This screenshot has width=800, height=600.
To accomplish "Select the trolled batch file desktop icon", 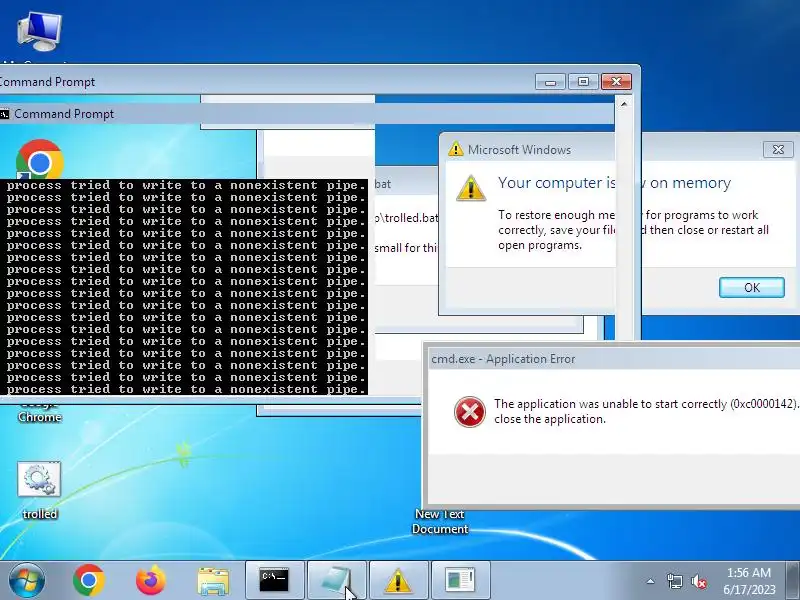I will click(x=39, y=490).
